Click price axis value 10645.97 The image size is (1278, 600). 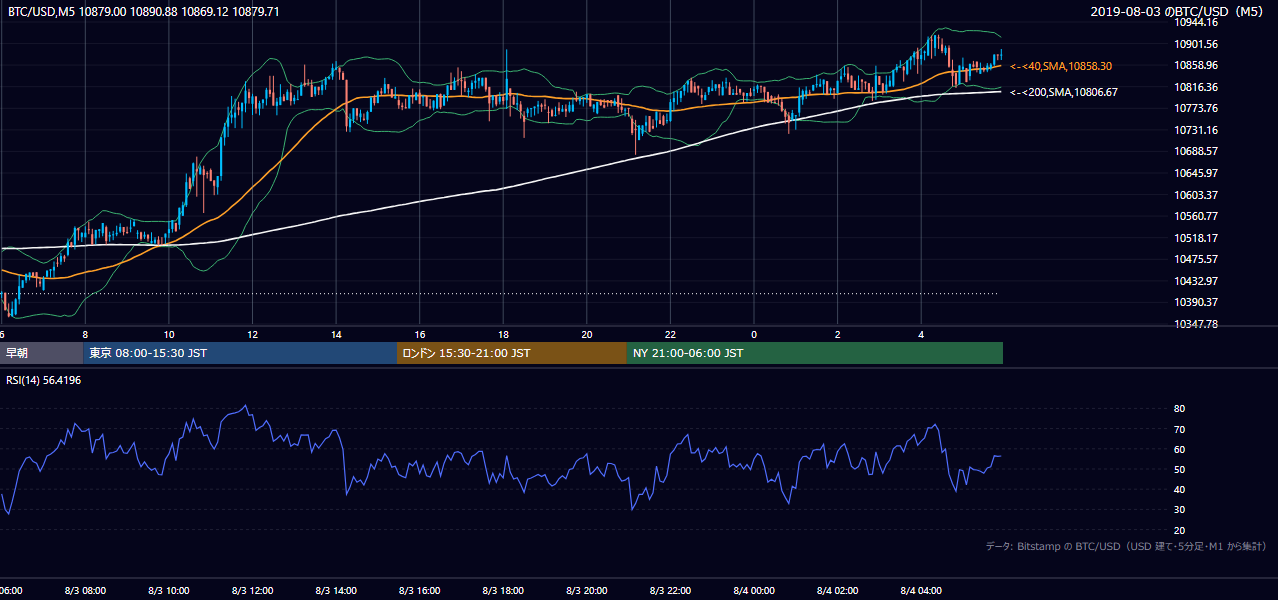(x=1196, y=173)
